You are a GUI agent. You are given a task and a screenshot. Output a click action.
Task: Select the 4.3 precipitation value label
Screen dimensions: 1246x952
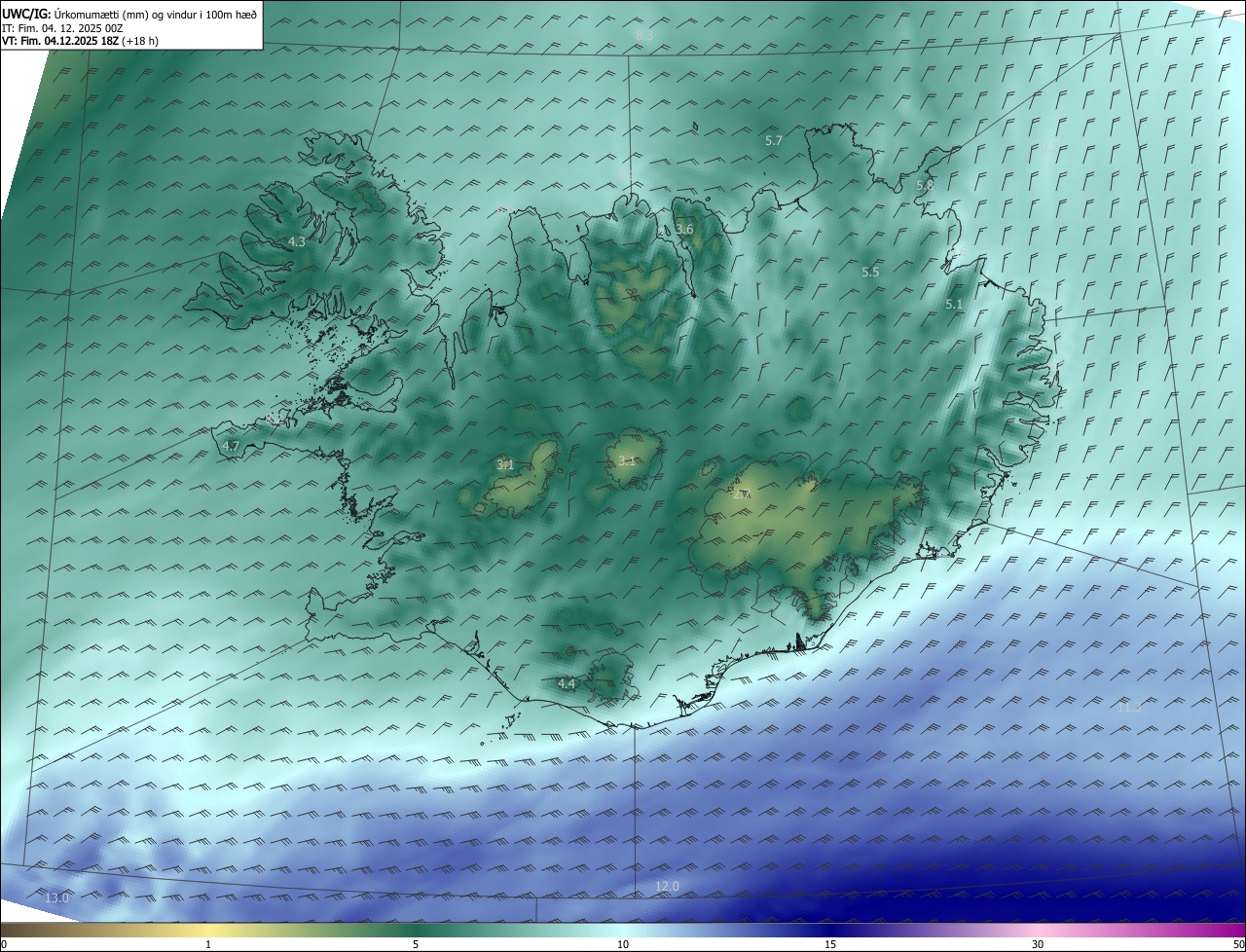click(x=297, y=241)
